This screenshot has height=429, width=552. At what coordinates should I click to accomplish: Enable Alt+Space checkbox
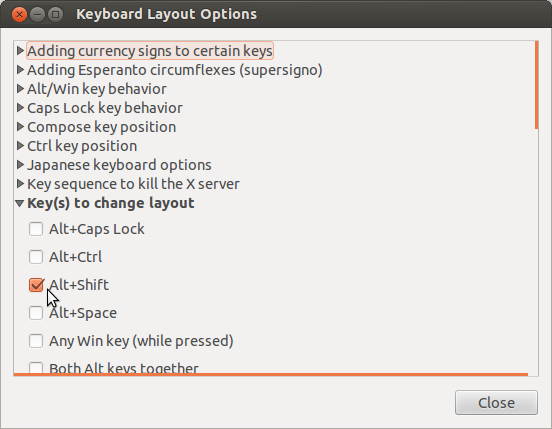pos(36,313)
